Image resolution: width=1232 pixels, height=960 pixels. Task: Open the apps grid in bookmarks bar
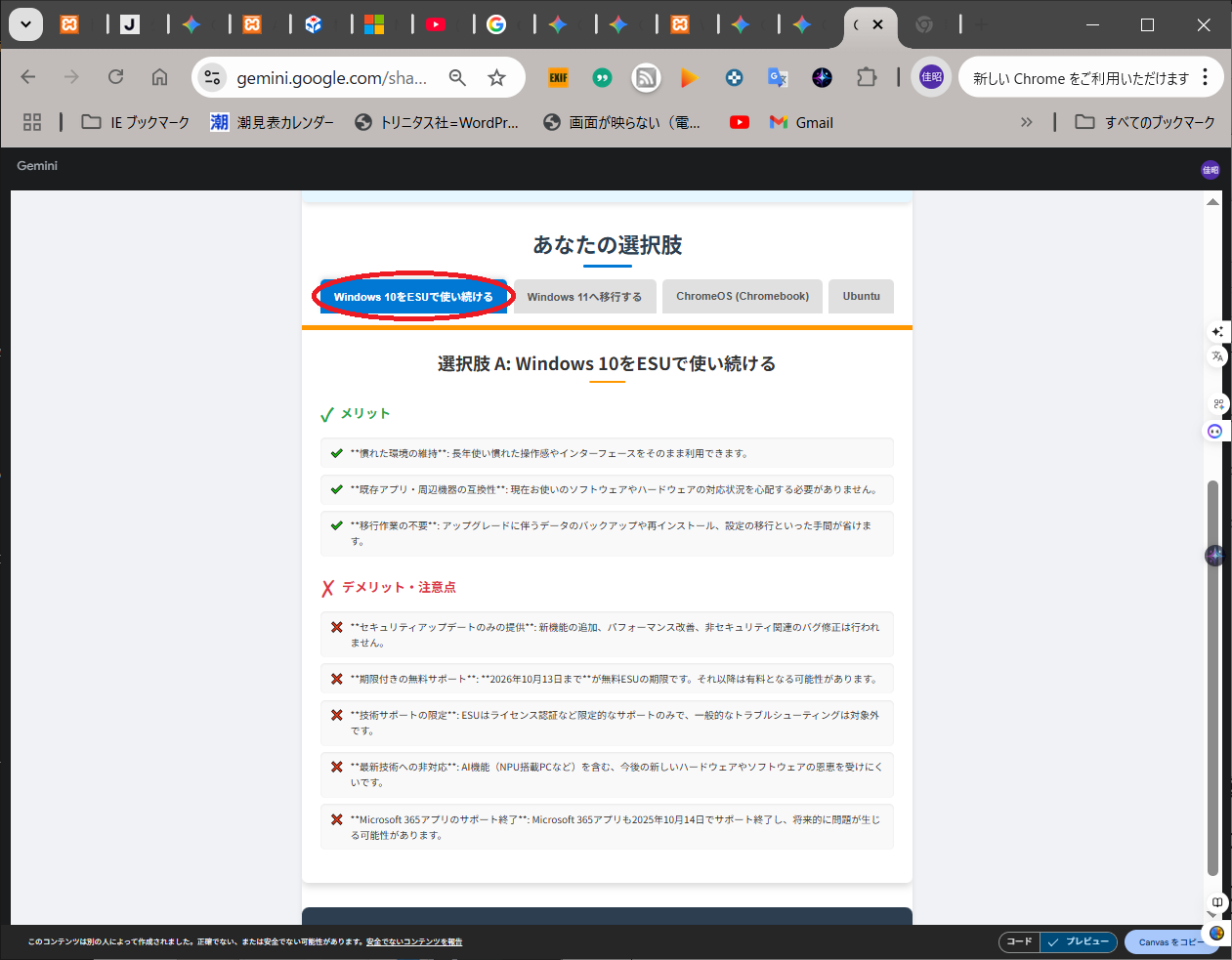[x=32, y=122]
